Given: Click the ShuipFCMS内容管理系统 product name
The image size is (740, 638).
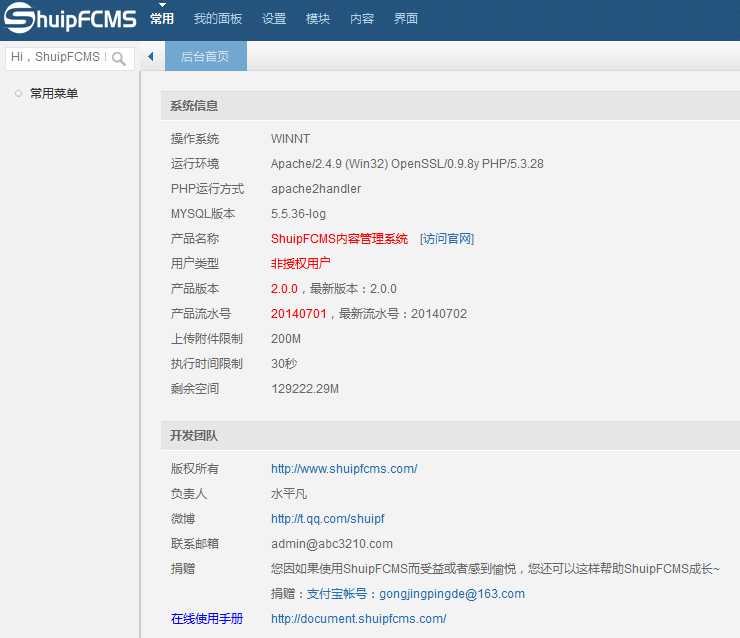Looking at the screenshot, I should coord(339,239).
